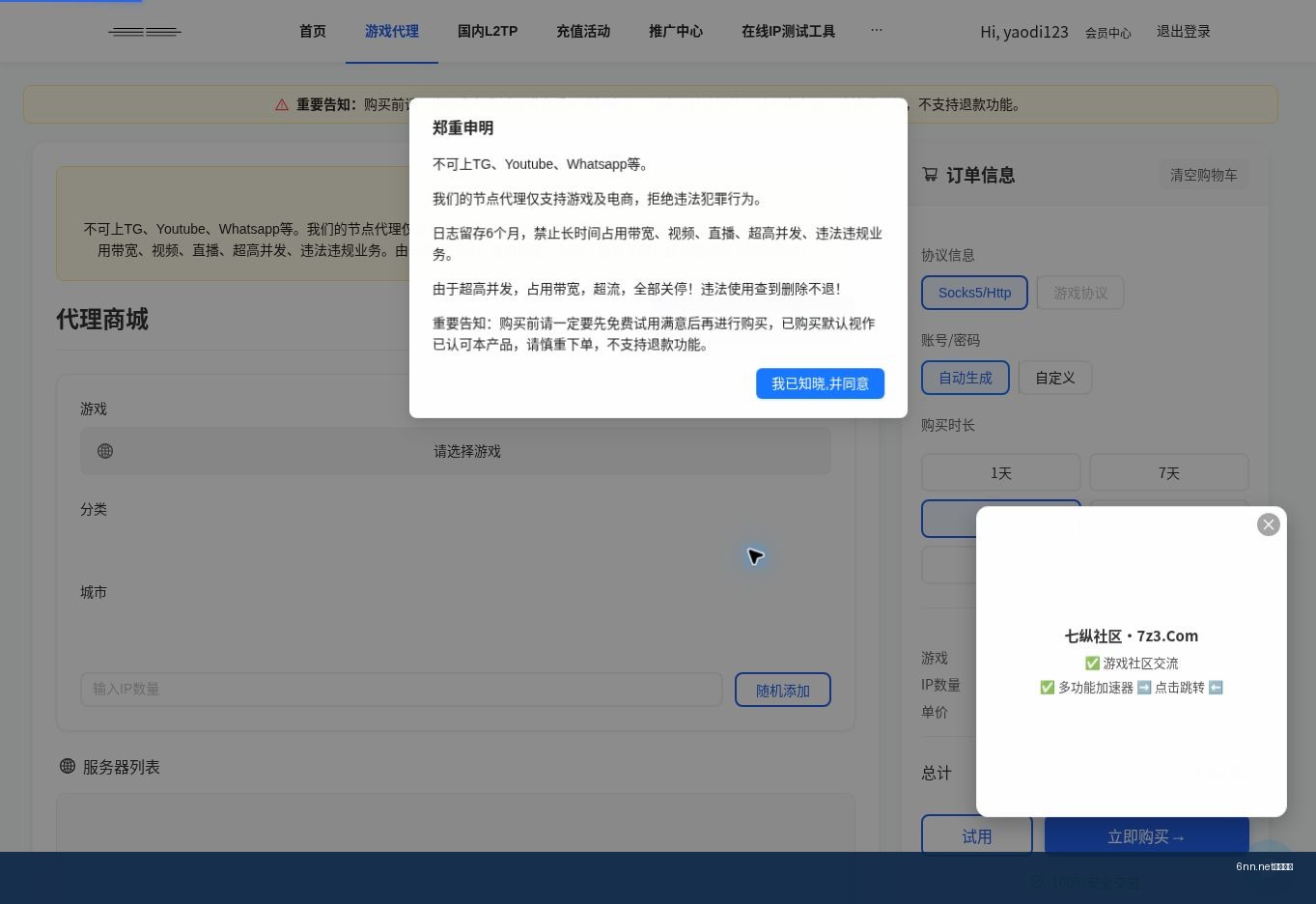Image resolution: width=1316 pixels, height=904 pixels.
Task: Open 游戏代理 navigation tab
Action: [x=392, y=31]
